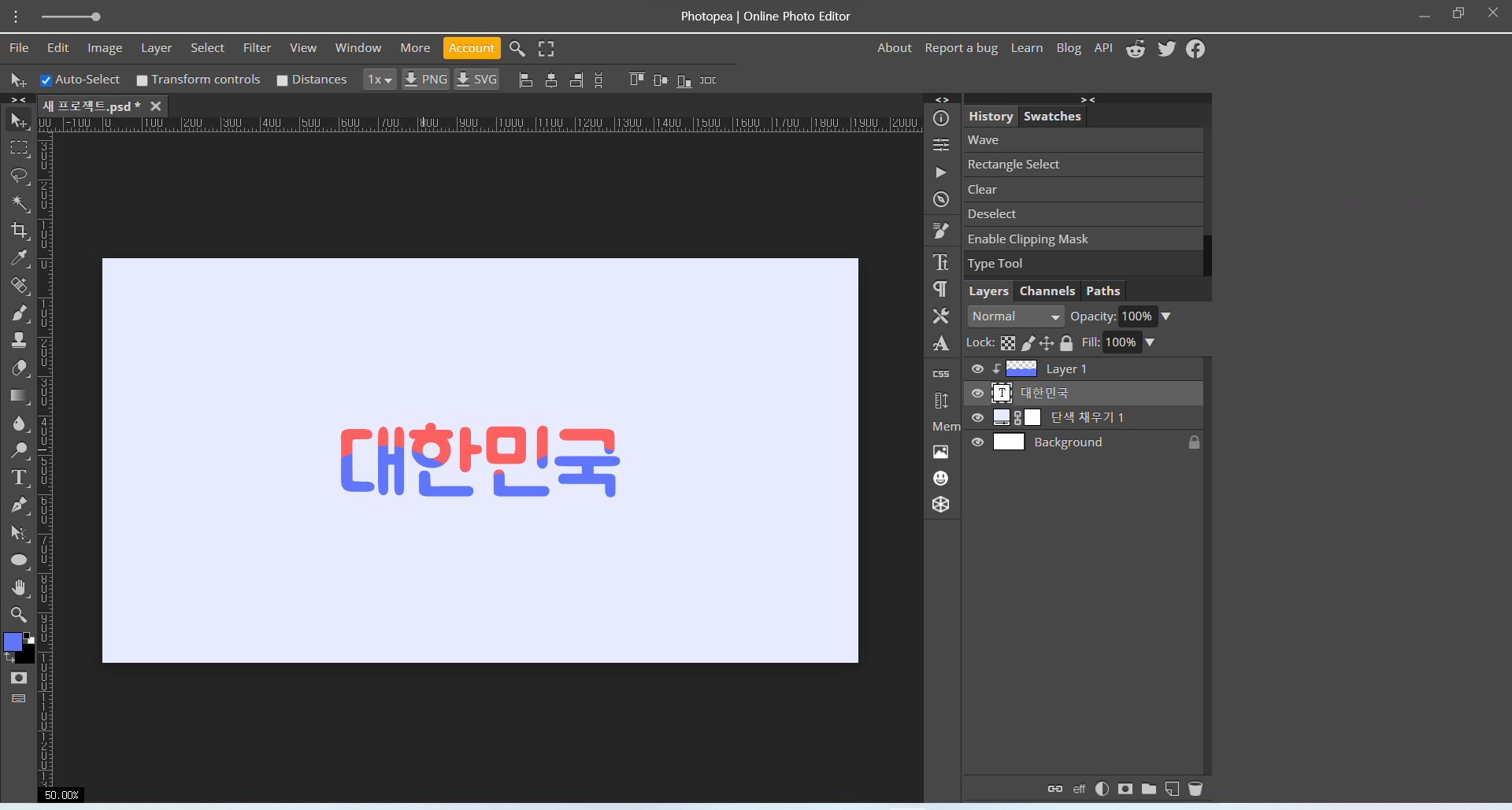The height and width of the screenshot is (810, 1512).
Task: Hide the 단색 채우기 1 layer
Action: (x=977, y=418)
